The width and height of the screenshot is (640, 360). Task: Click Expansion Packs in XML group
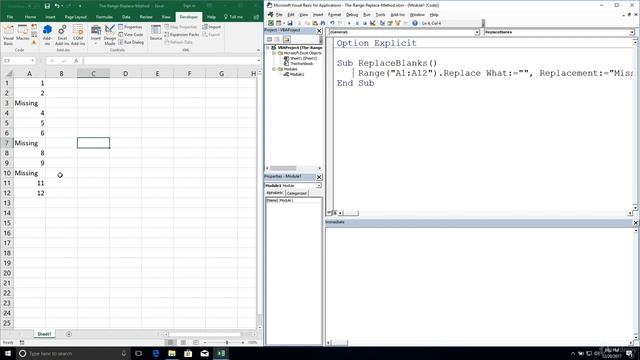(182, 35)
